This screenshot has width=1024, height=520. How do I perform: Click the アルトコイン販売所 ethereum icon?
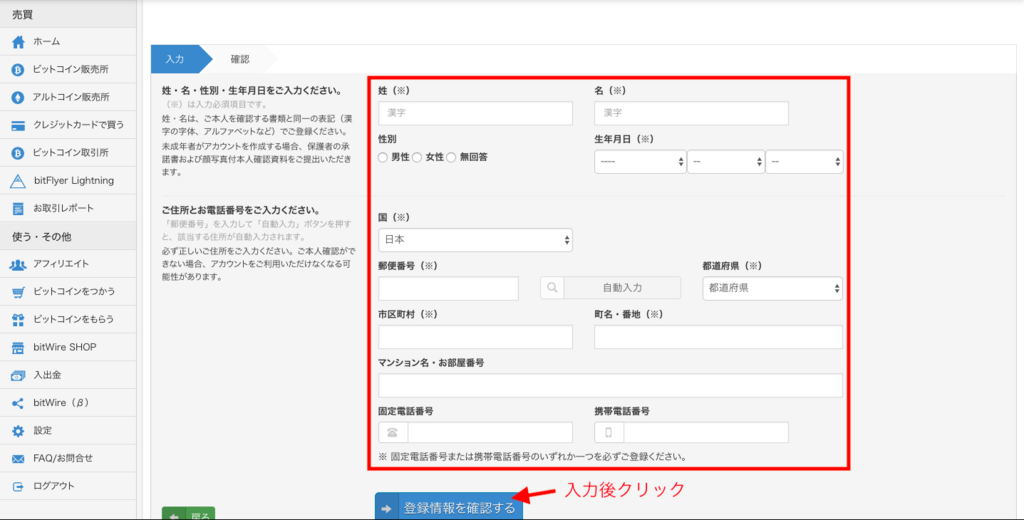18,97
